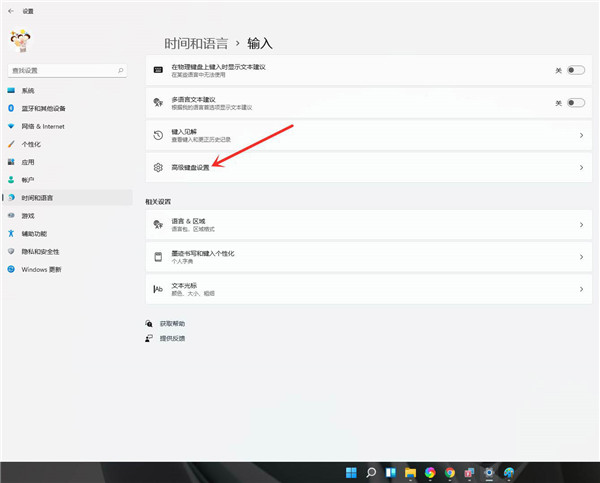
Task: Click the history icon beside 键入见解
Action: click(157, 134)
